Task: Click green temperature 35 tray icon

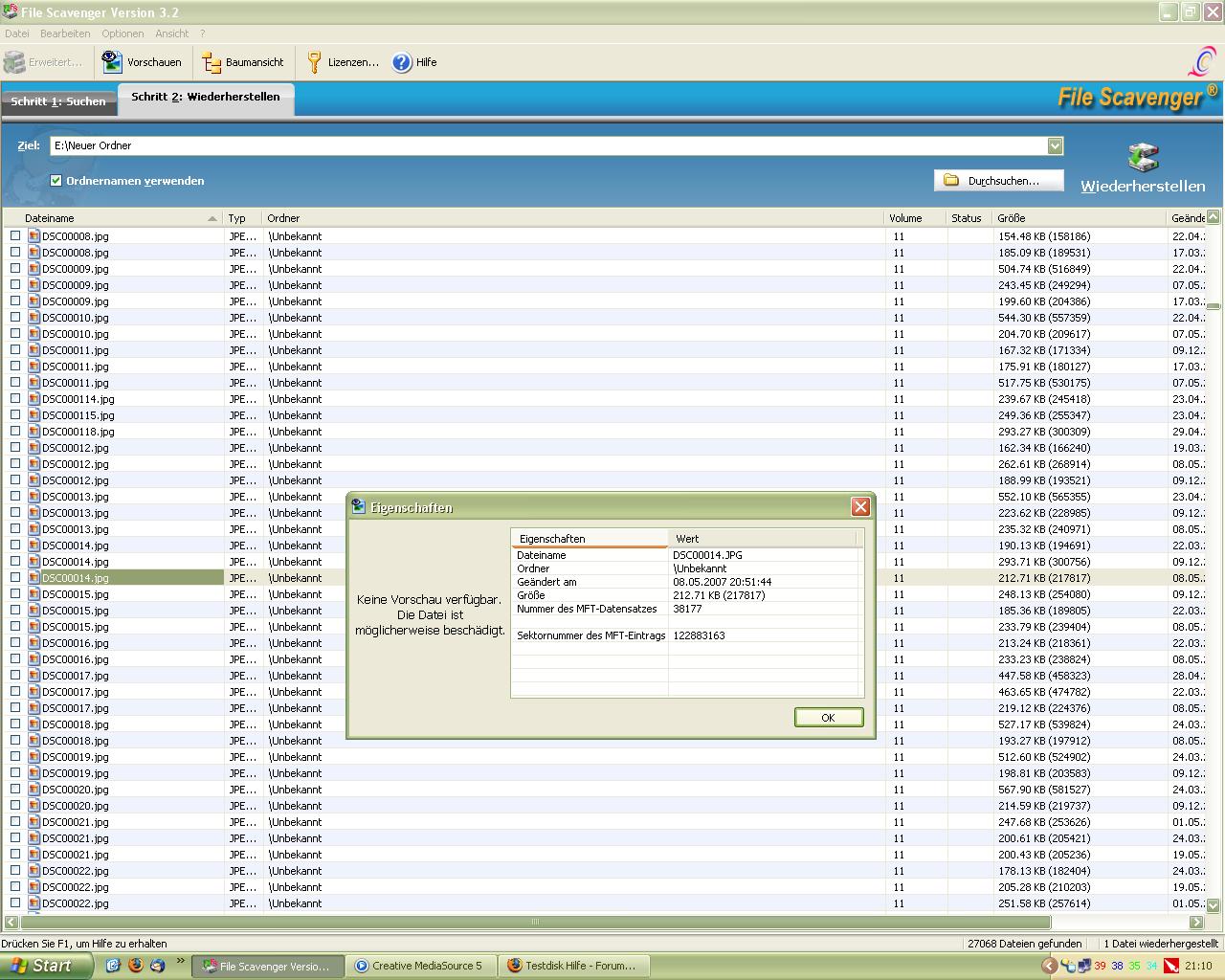Action: [1134, 967]
